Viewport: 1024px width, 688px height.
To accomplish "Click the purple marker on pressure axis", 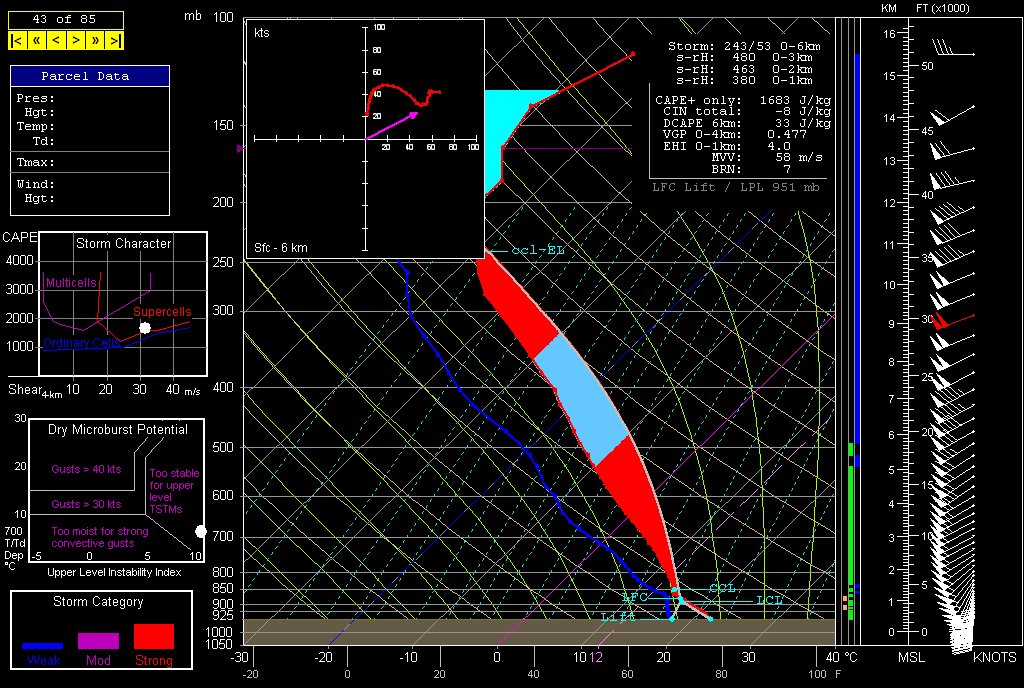I will (x=240, y=148).
